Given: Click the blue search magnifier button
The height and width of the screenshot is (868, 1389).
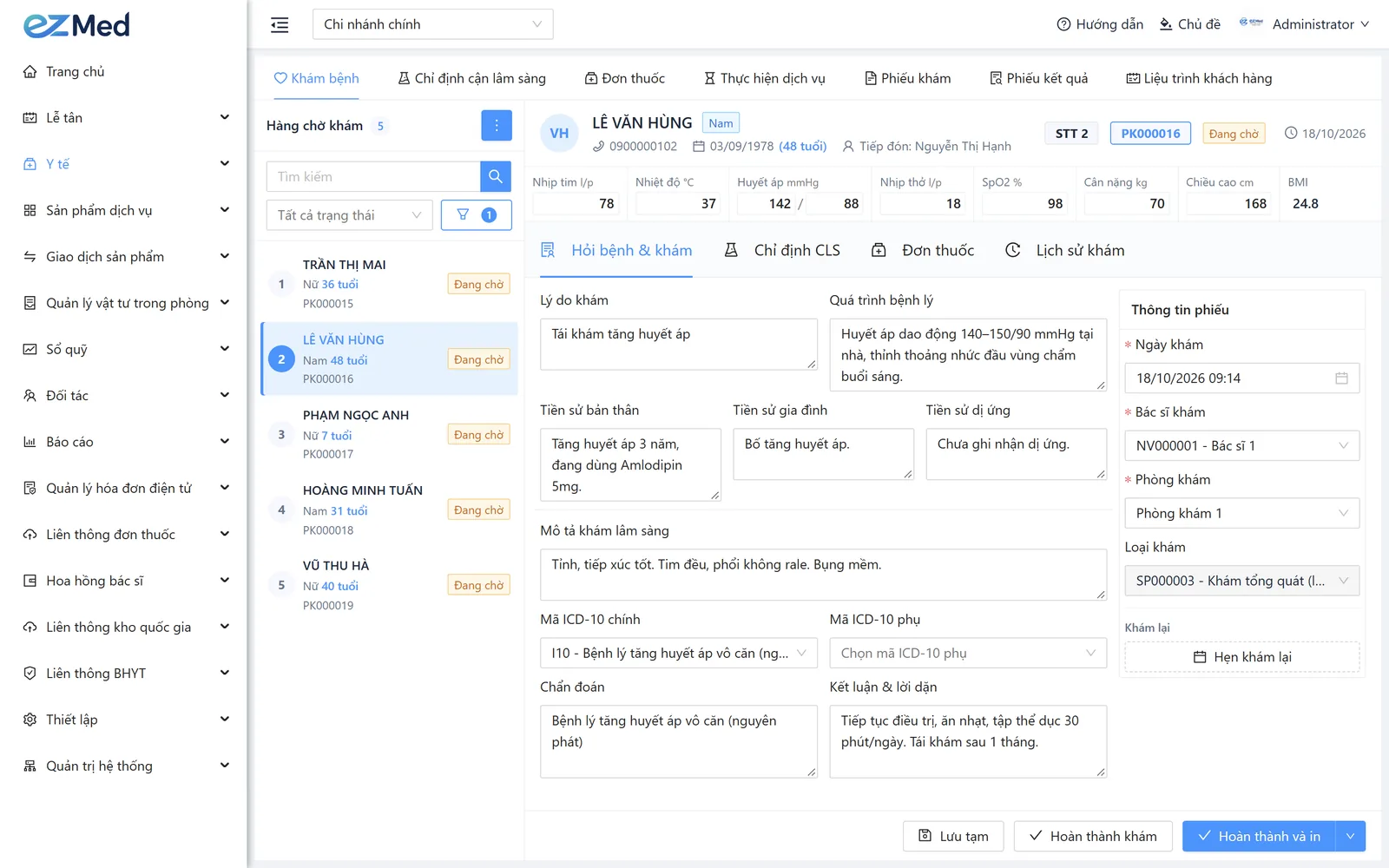Looking at the screenshot, I should pos(496,176).
